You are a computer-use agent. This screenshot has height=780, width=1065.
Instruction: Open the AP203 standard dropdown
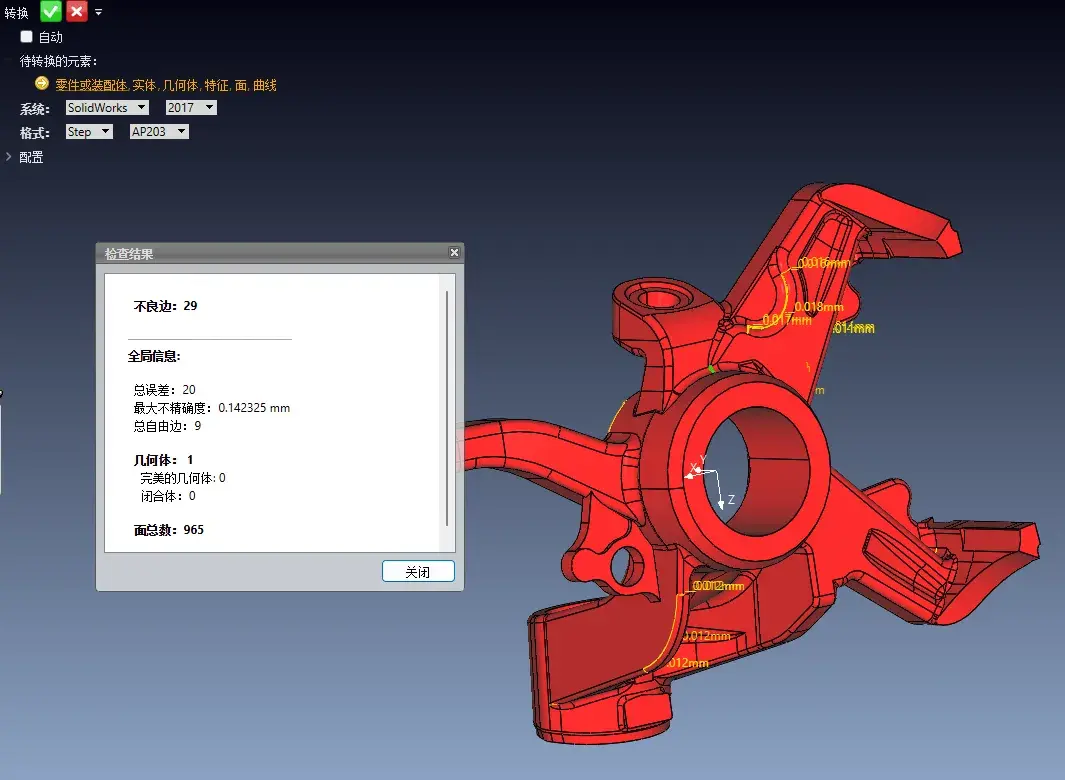(x=158, y=131)
